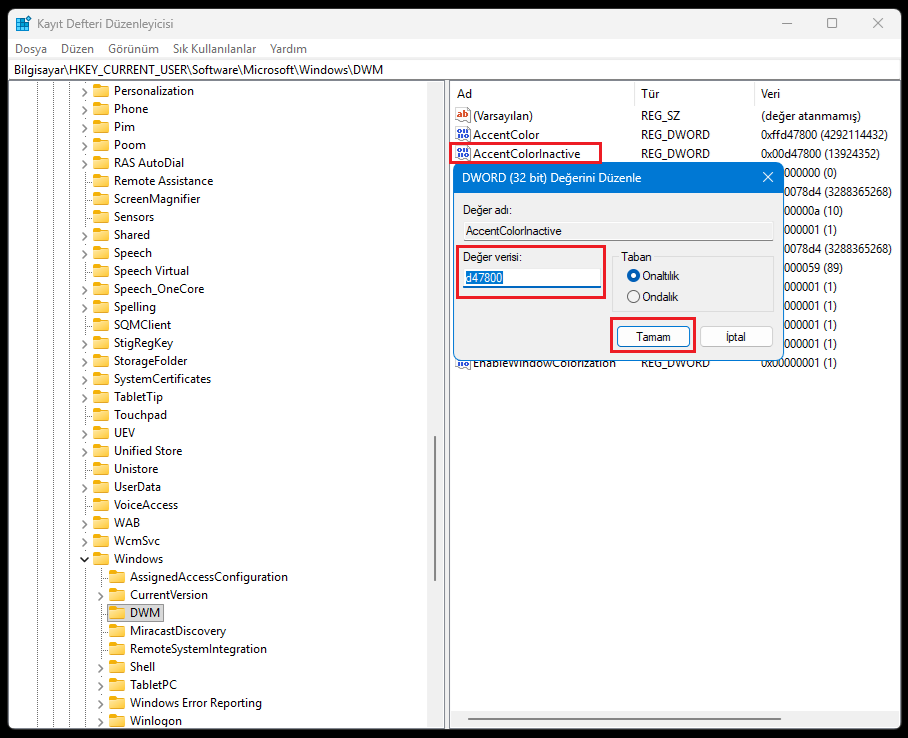Select the Remote Assistance folder icon
Viewport: 908px width, 738px height.
(101, 181)
